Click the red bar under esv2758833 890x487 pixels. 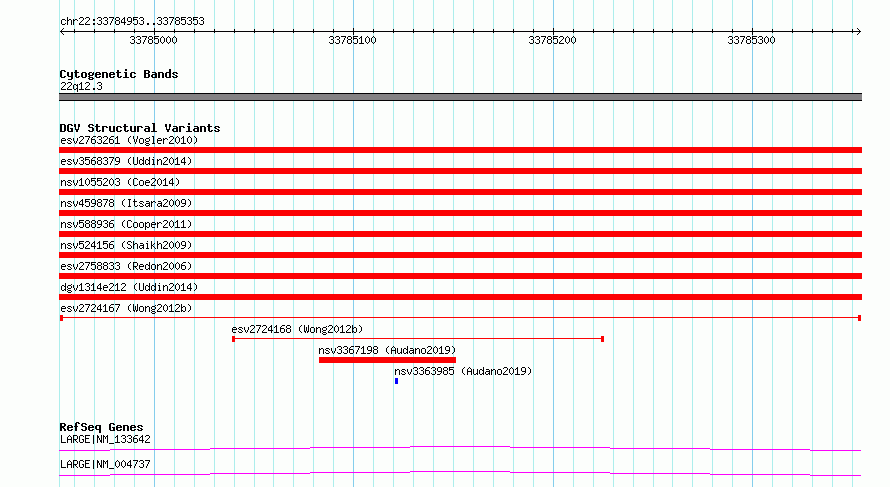(x=460, y=276)
